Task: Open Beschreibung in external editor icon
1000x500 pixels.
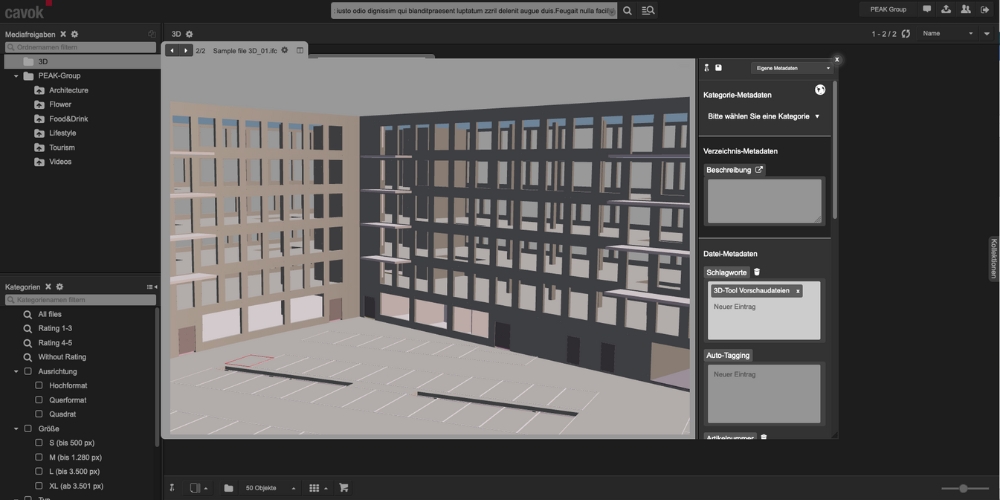Action: coord(759,170)
